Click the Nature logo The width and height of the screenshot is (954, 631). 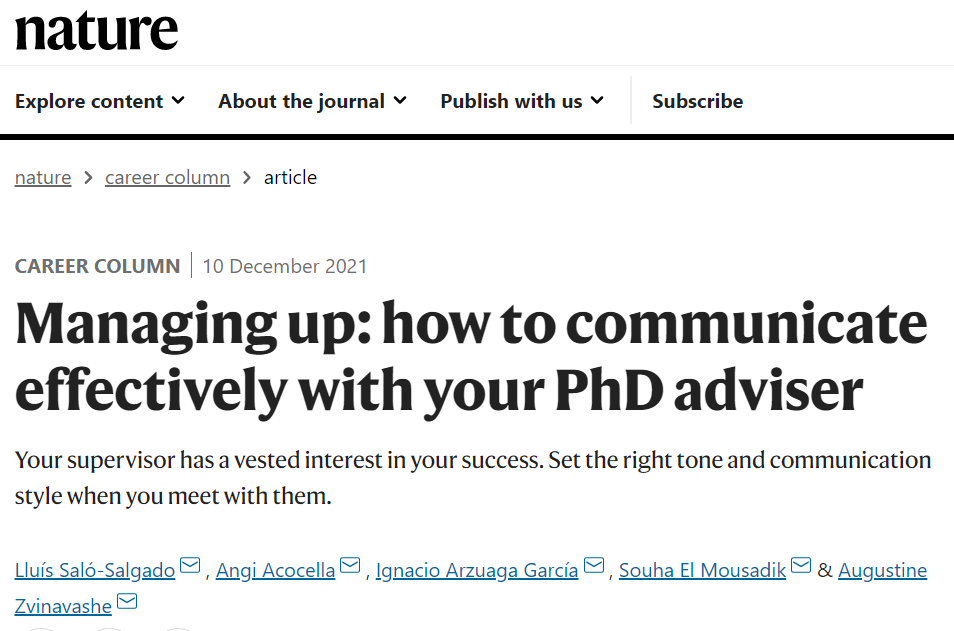(x=96, y=30)
